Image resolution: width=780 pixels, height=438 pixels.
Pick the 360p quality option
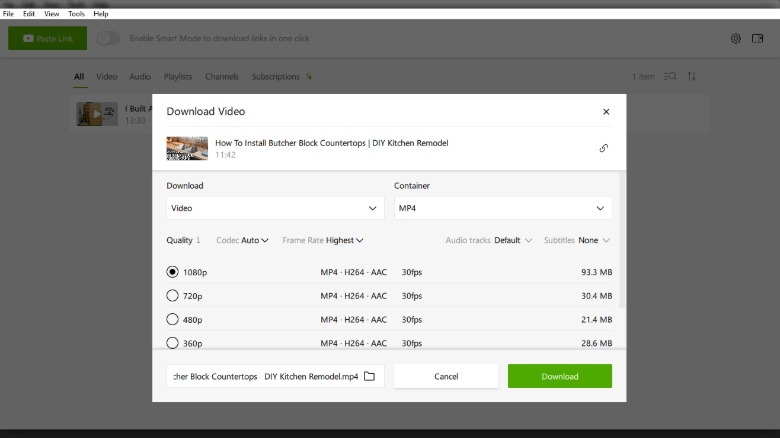point(173,343)
